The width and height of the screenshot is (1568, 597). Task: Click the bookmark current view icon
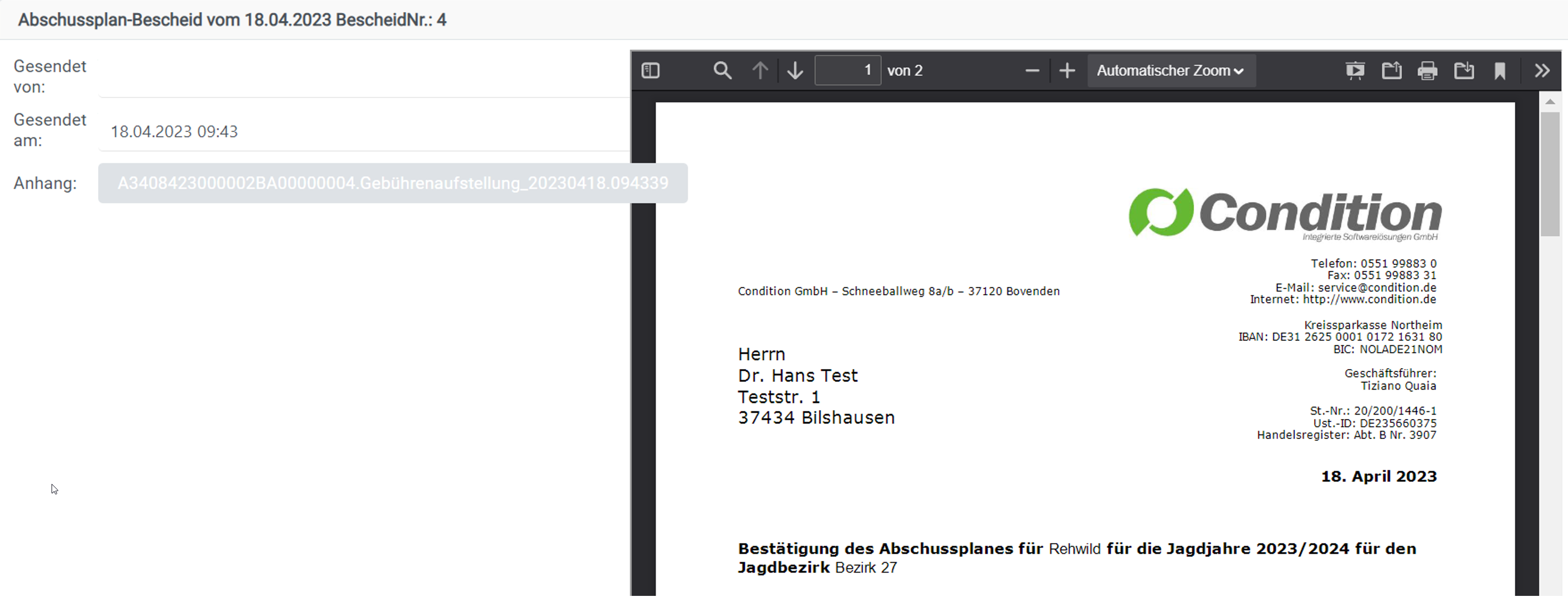(x=1500, y=70)
